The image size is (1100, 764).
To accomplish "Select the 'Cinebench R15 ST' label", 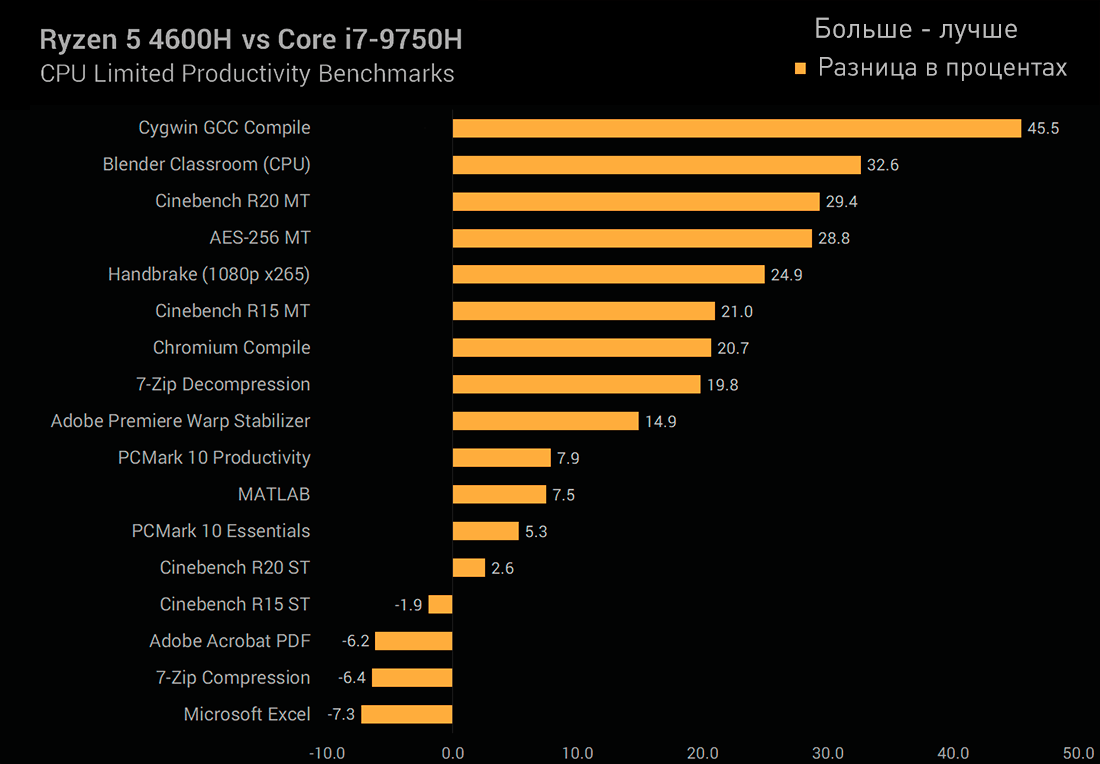I will (x=235, y=604).
